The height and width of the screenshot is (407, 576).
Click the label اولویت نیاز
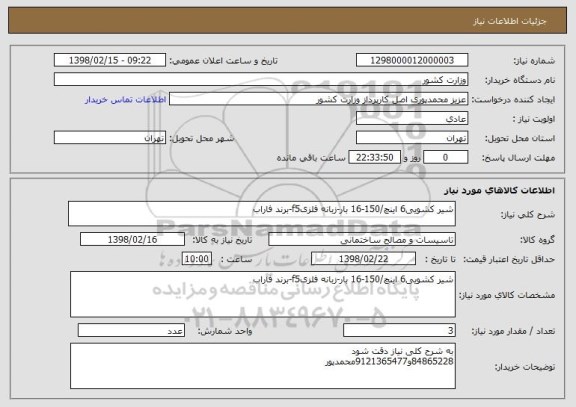[x=534, y=119]
